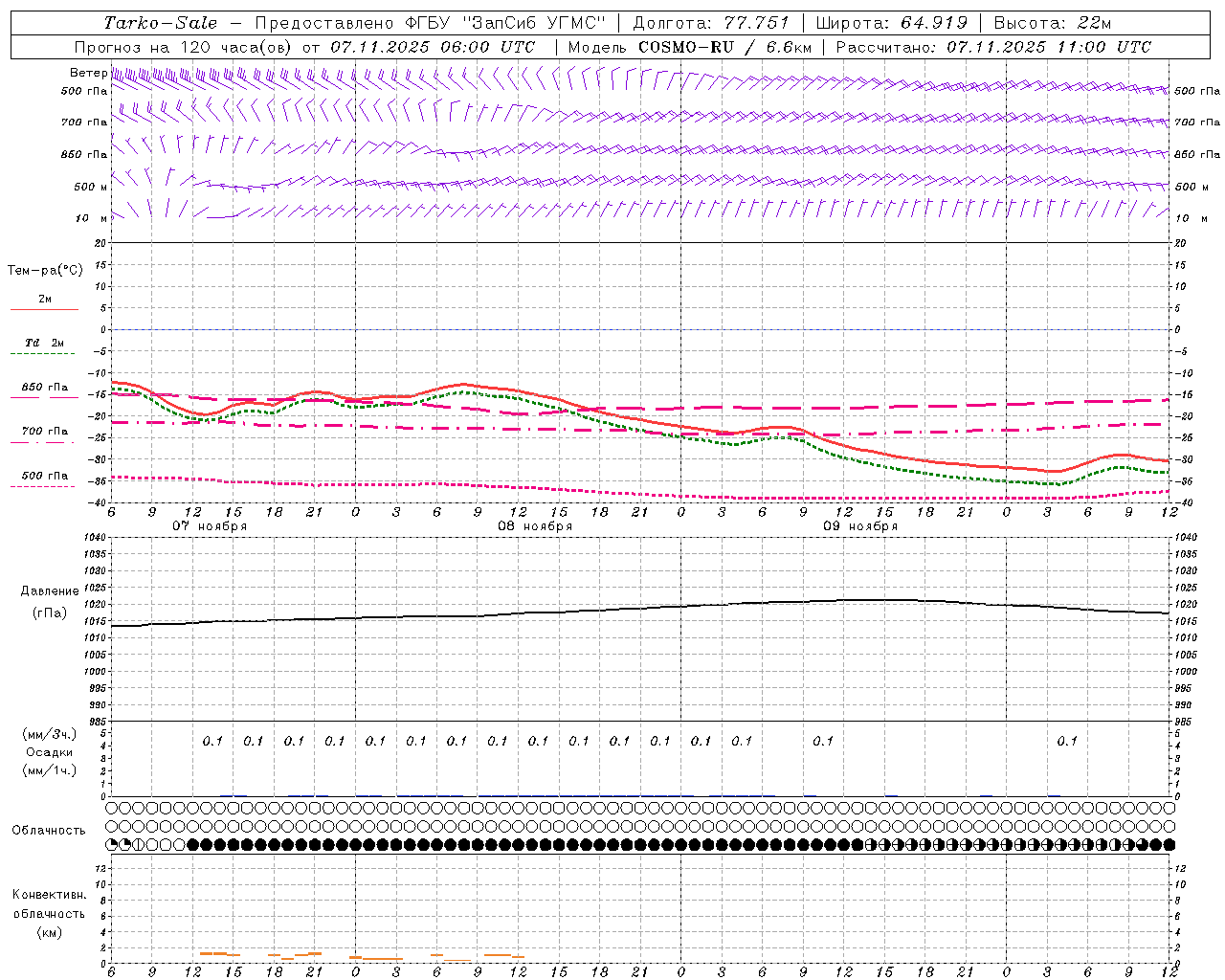Click the Tarko-Sale station title
Screen dimensions: 1225x980
(x=161, y=23)
